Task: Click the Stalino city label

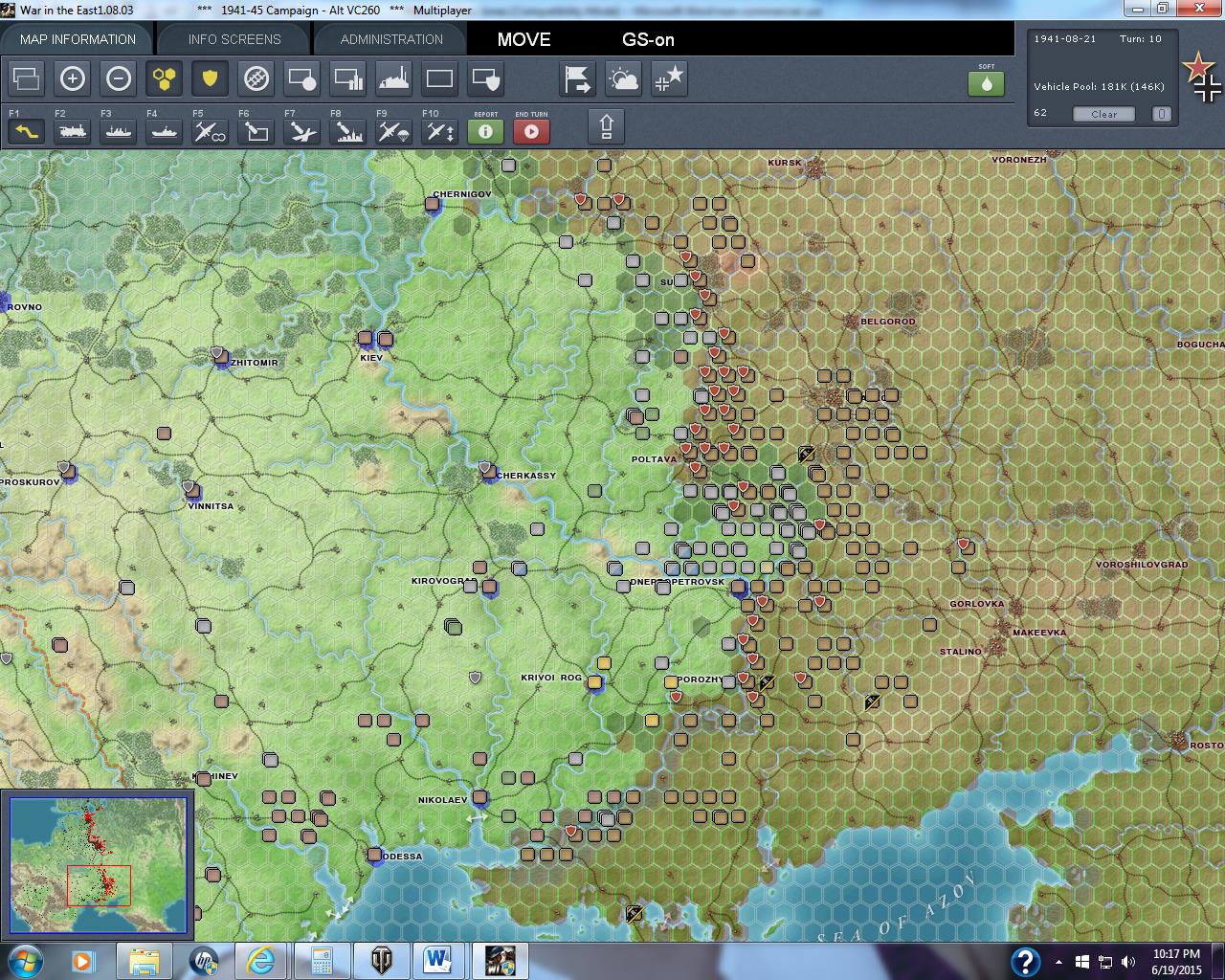Action: coord(960,652)
